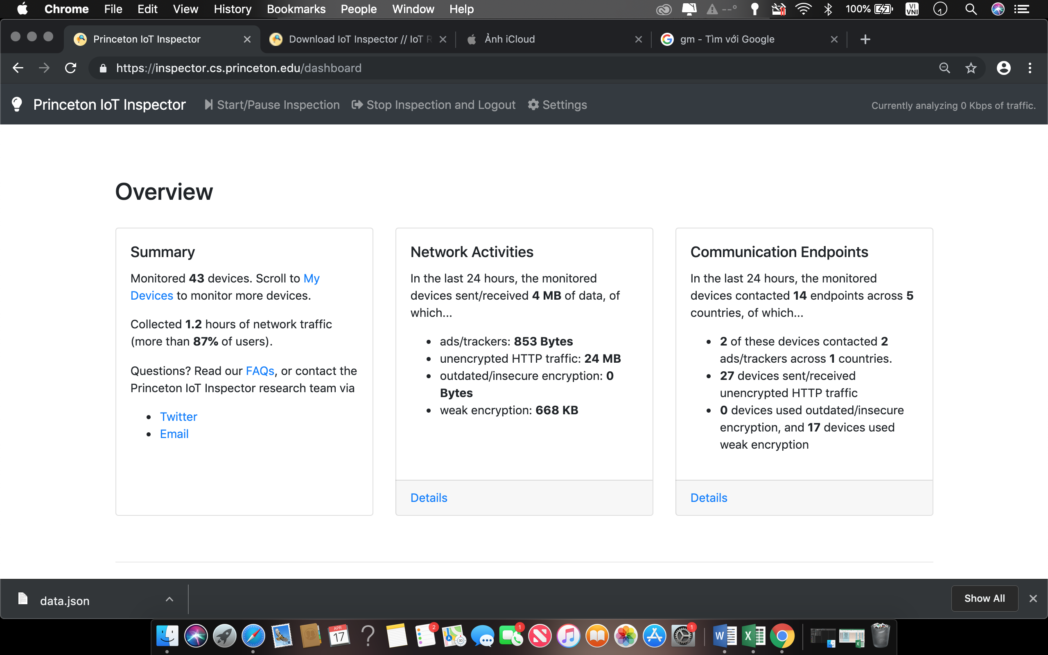Open the Help menu
The image size is (1048, 655).
point(461,9)
